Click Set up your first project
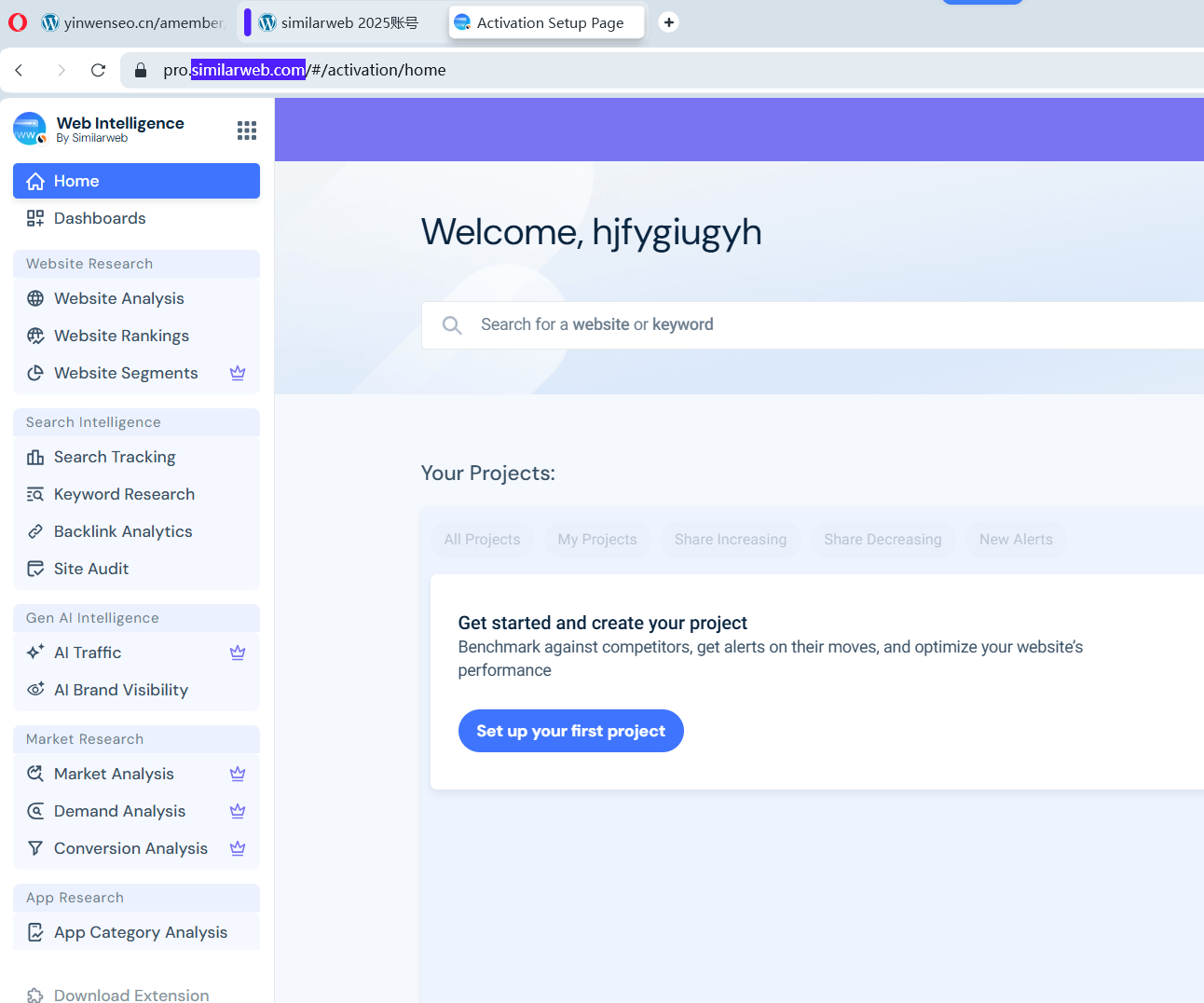The width and height of the screenshot is (1204, 1003). pos(570,731)
